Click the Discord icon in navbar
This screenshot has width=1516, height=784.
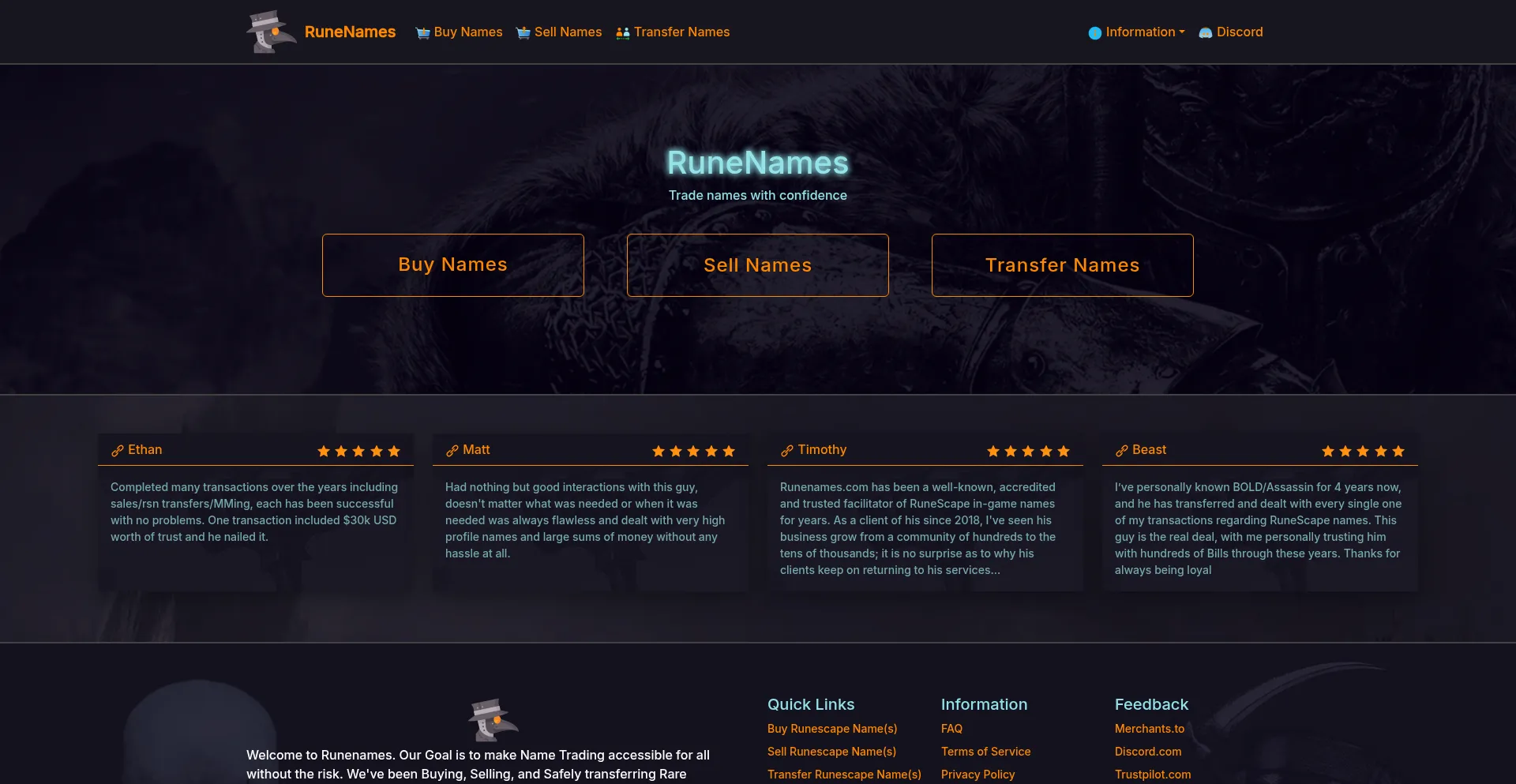point(1205,32)
